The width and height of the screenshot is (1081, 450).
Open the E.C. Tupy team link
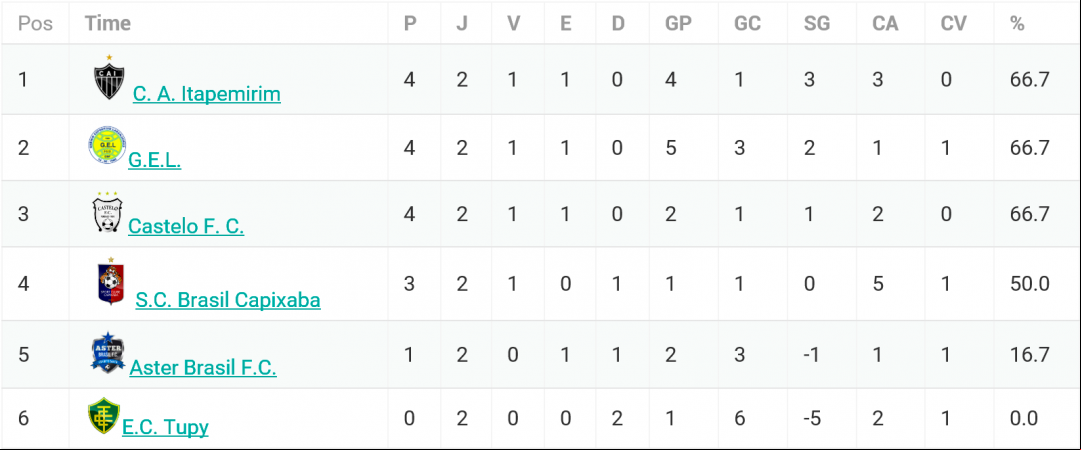coord(165,427)
